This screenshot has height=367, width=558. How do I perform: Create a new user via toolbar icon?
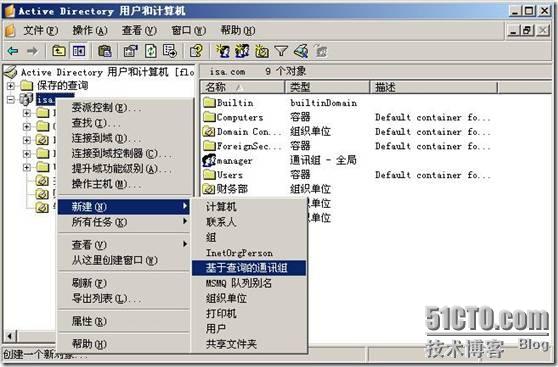coord(223,51)
